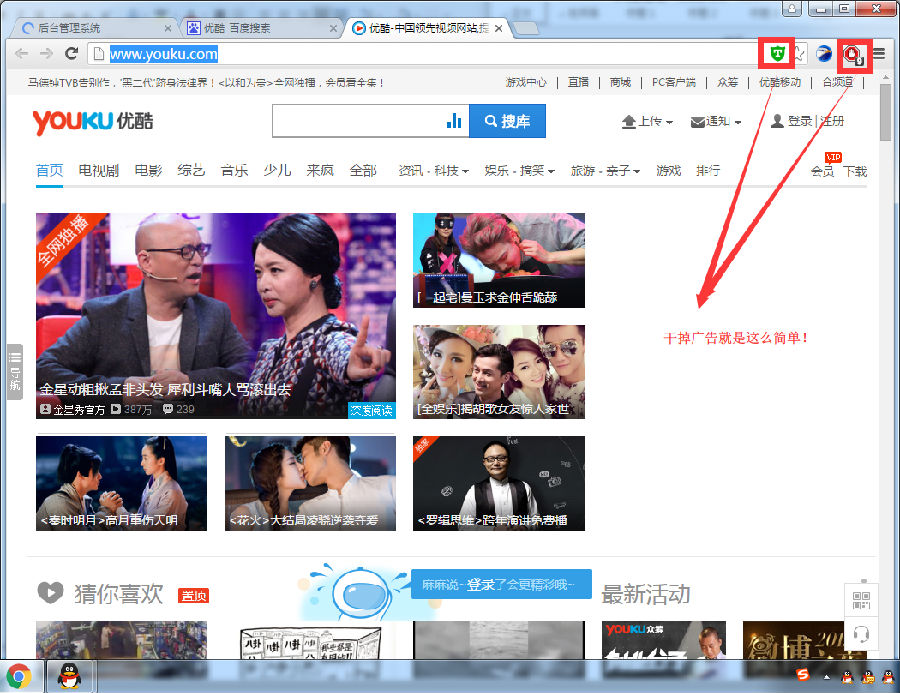Click the green shield ad-block extension icon
The image size is (900, 693).
pos(777,54)
